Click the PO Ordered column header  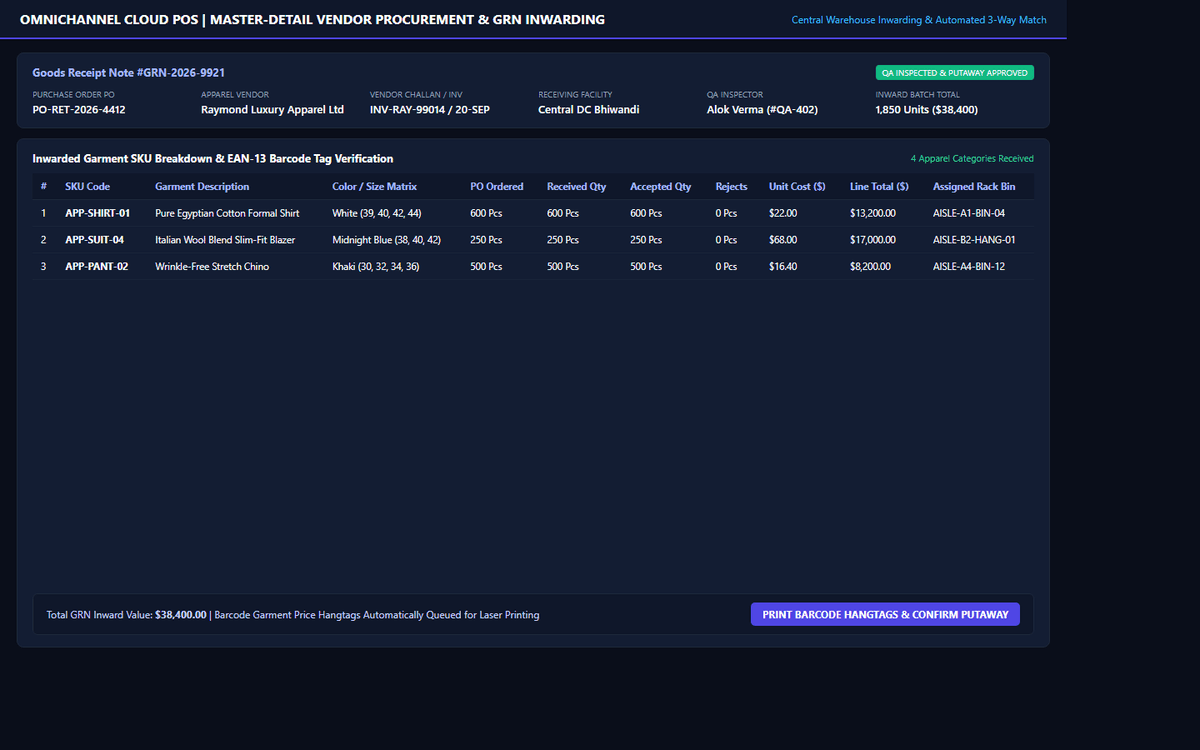497,187
